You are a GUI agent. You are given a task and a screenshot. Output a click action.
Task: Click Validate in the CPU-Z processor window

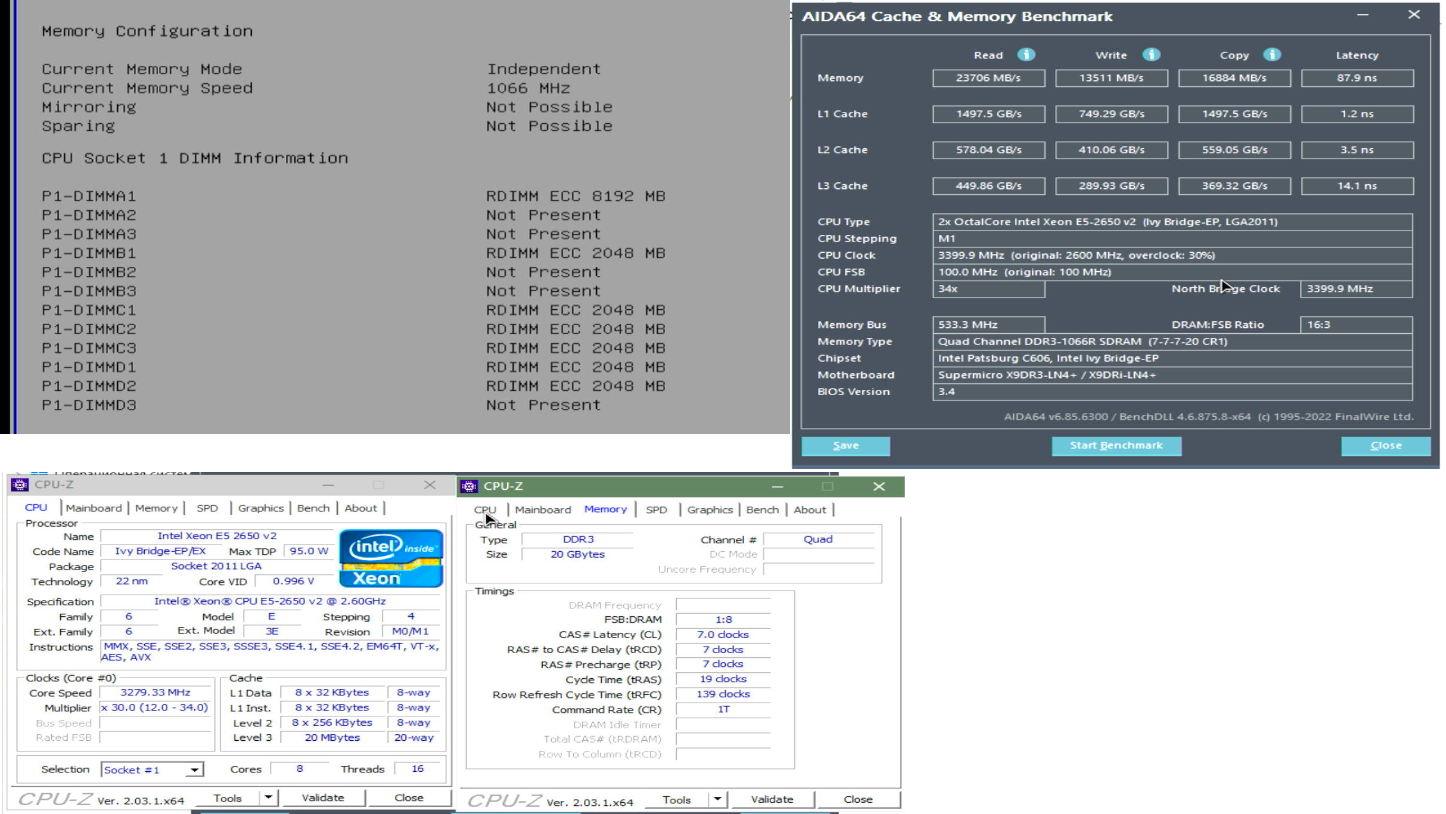click(x=322, y=798)
